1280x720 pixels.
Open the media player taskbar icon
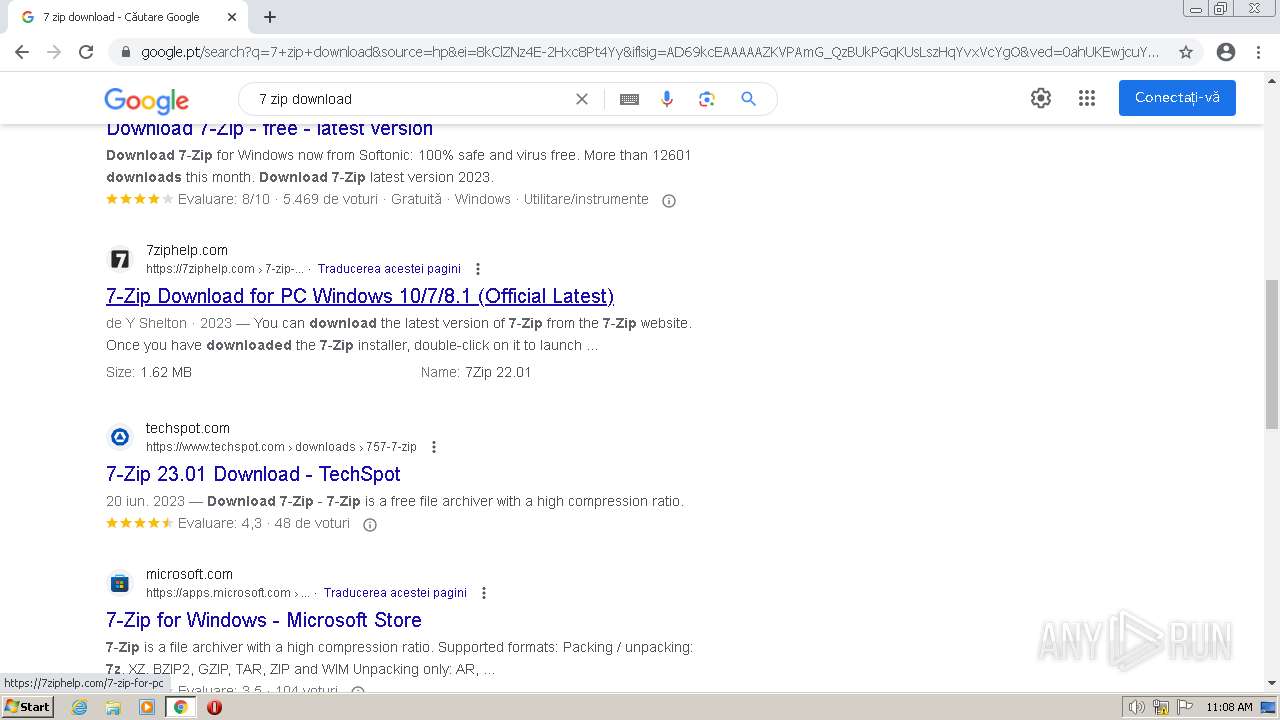tap(147, 707)
